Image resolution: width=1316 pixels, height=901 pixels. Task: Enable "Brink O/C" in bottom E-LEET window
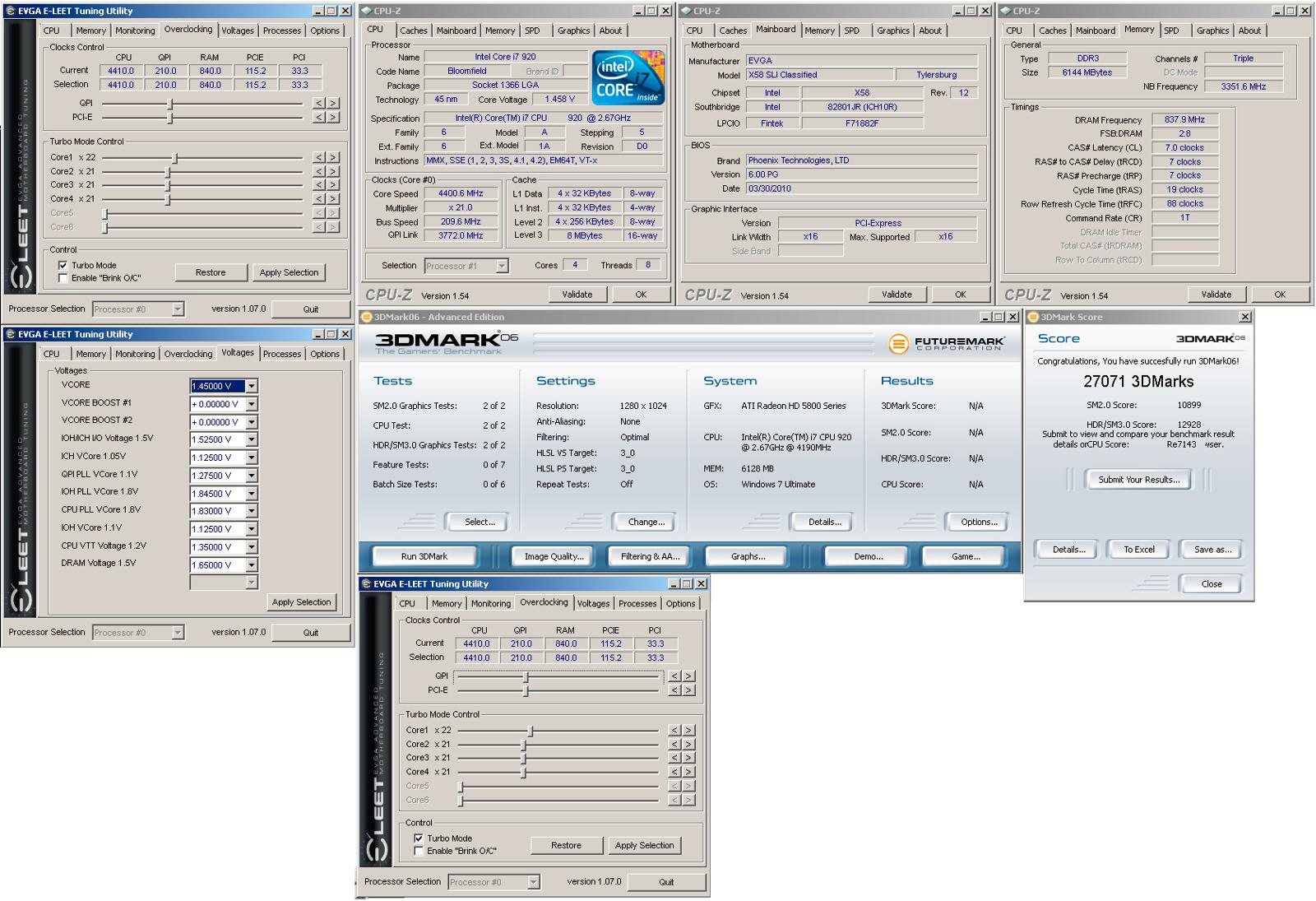[x=419, y=852]
